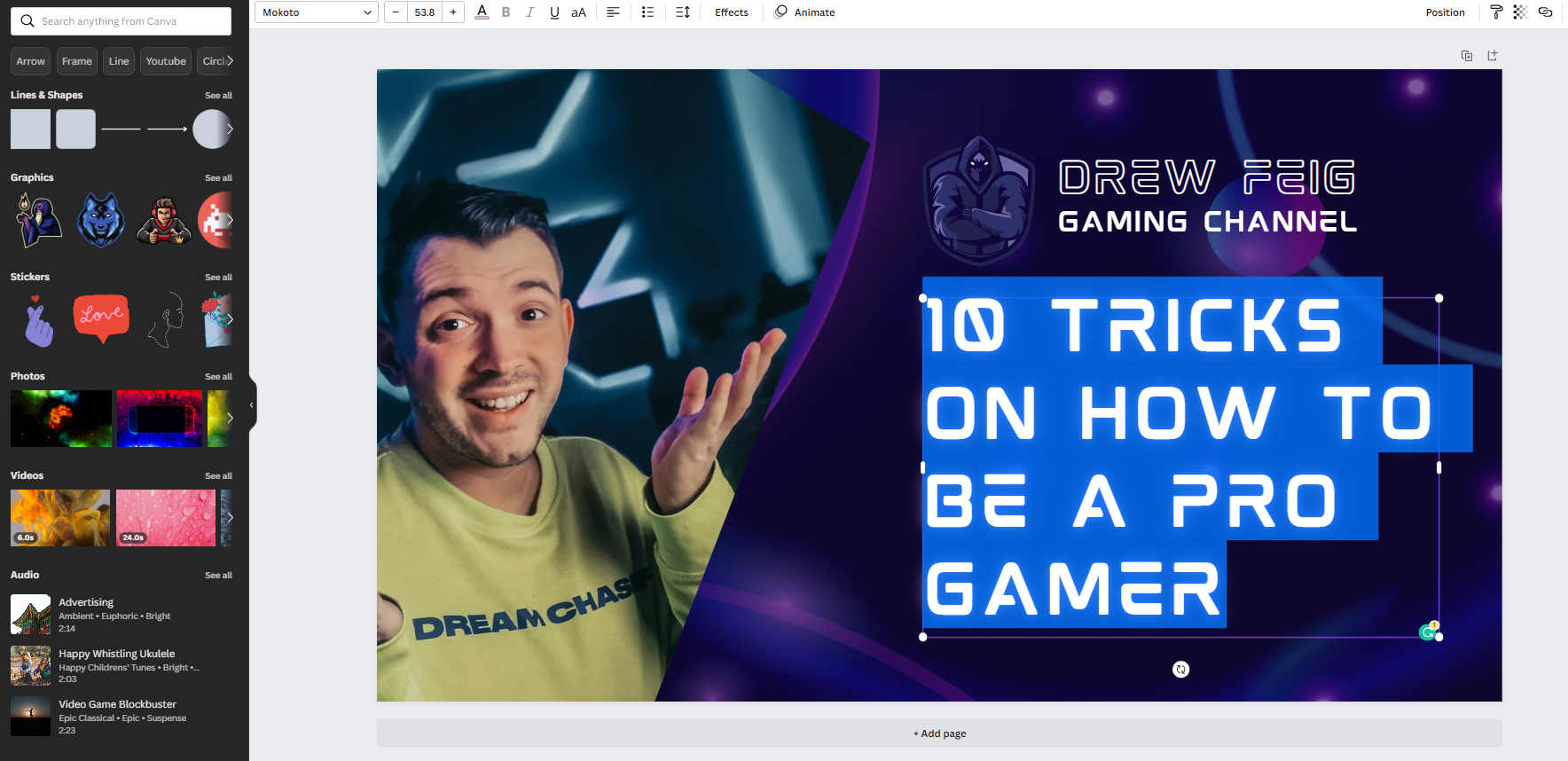Copy style with the paint roller icon
This screenshot has height=761, width=1568.
(x=1496, y=12)
